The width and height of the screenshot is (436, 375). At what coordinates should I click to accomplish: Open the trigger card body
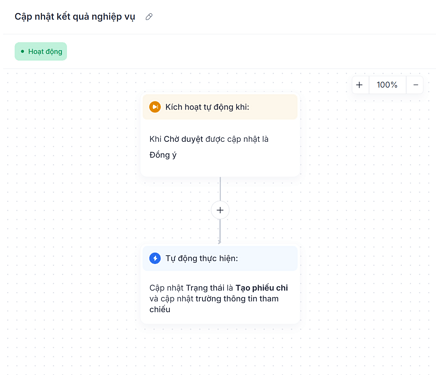(x=220, y=148)
